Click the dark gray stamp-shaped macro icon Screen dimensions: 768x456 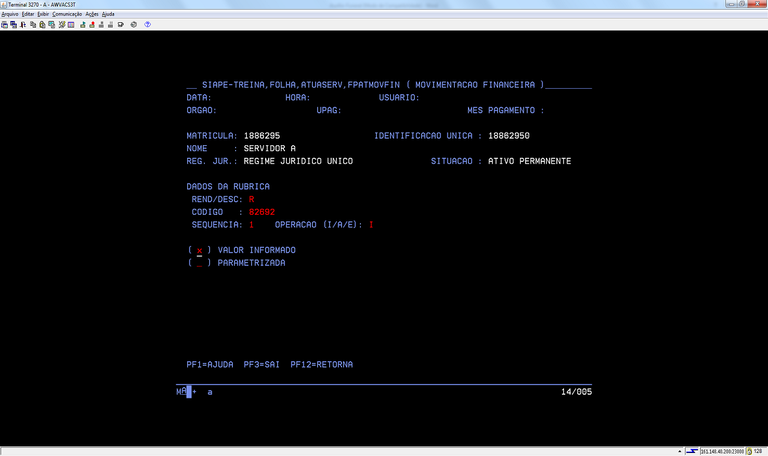pos(101,24)
